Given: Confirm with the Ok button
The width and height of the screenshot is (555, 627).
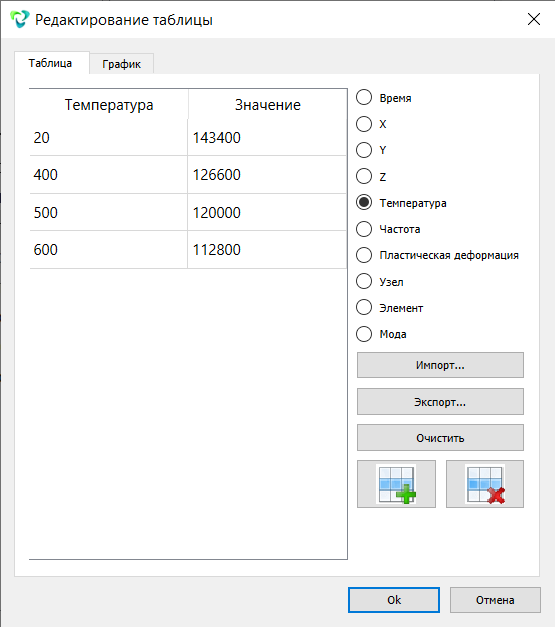Looking at the screenshot, I should 394,600.
